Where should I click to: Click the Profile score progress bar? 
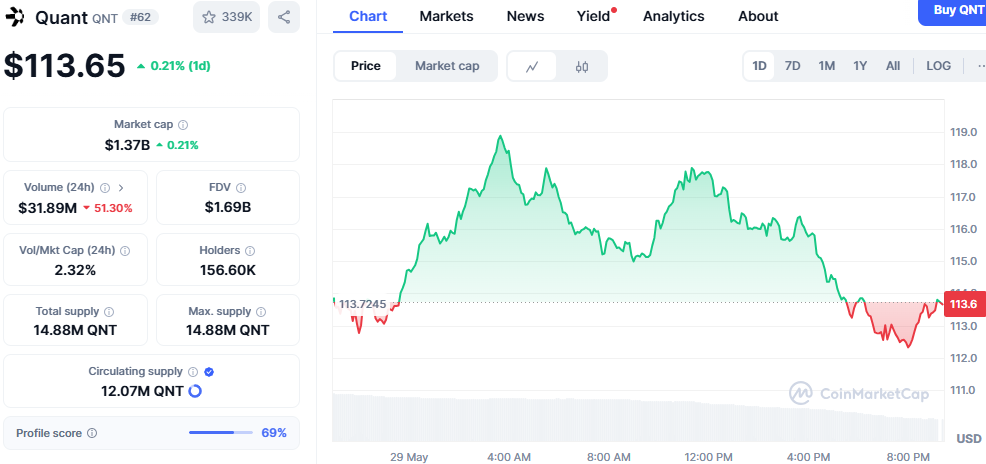[x=221, y=433]
